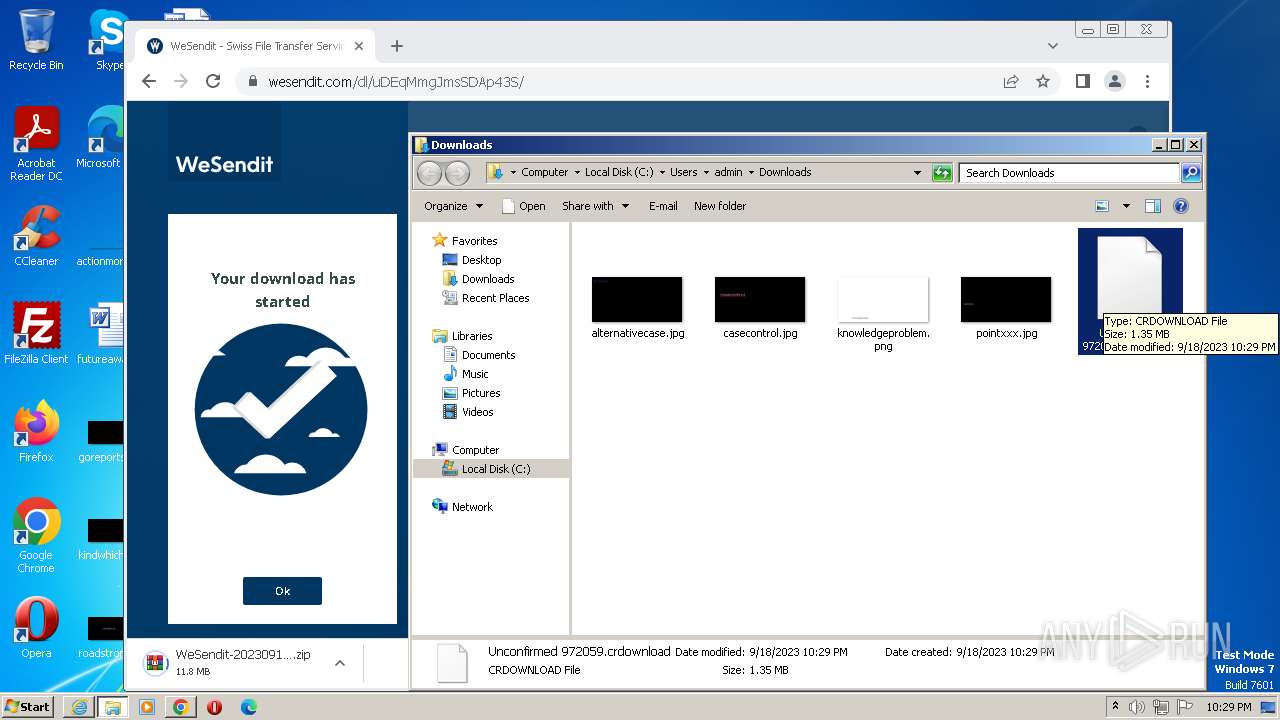Open Chrome three-dot menu

pyautogui.click(x=1147, y=81)
